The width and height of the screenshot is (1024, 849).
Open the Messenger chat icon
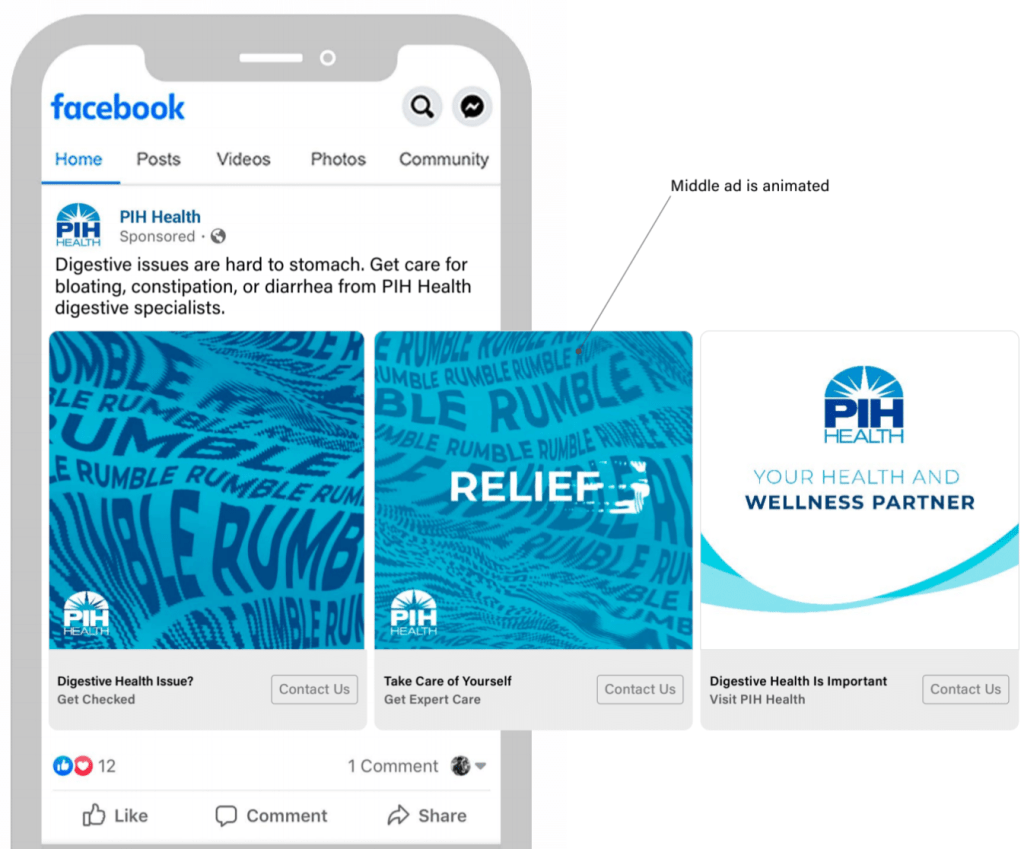(472, 106)
